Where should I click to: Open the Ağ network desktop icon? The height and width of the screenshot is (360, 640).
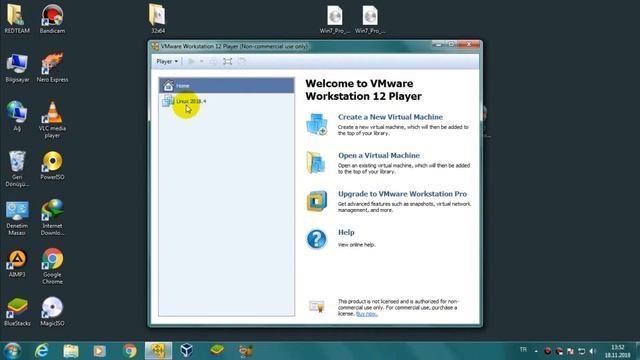[x=17, y=116]
